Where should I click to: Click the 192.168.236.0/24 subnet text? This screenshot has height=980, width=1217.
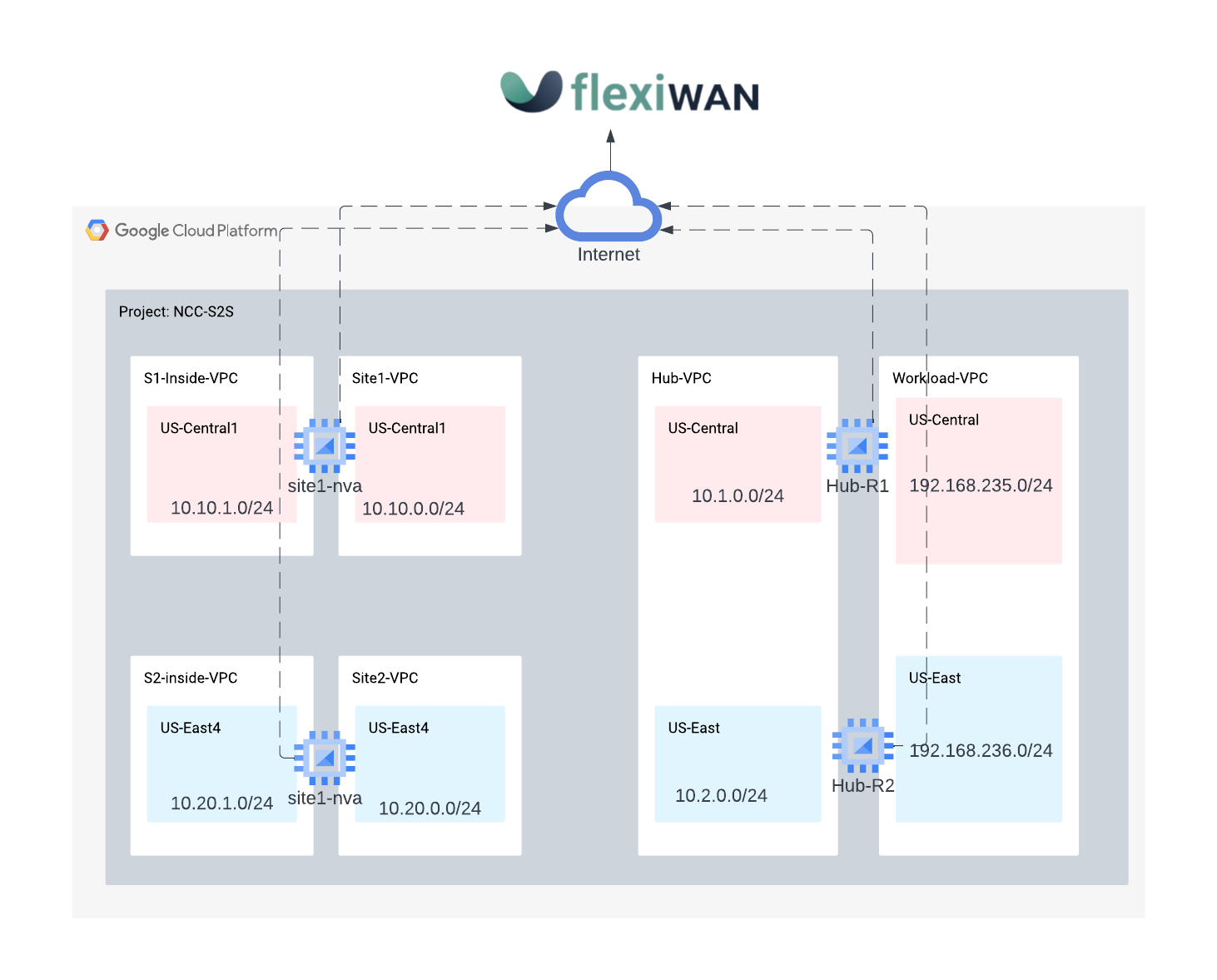point(981,750)
